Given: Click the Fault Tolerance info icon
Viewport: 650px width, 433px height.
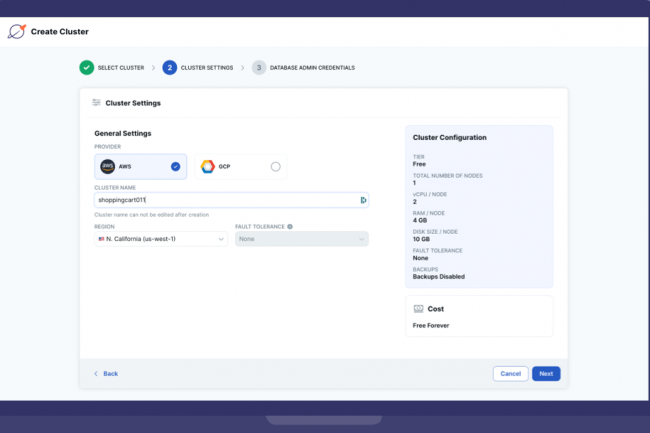Looking at the screenshot, I should point(290,226).
